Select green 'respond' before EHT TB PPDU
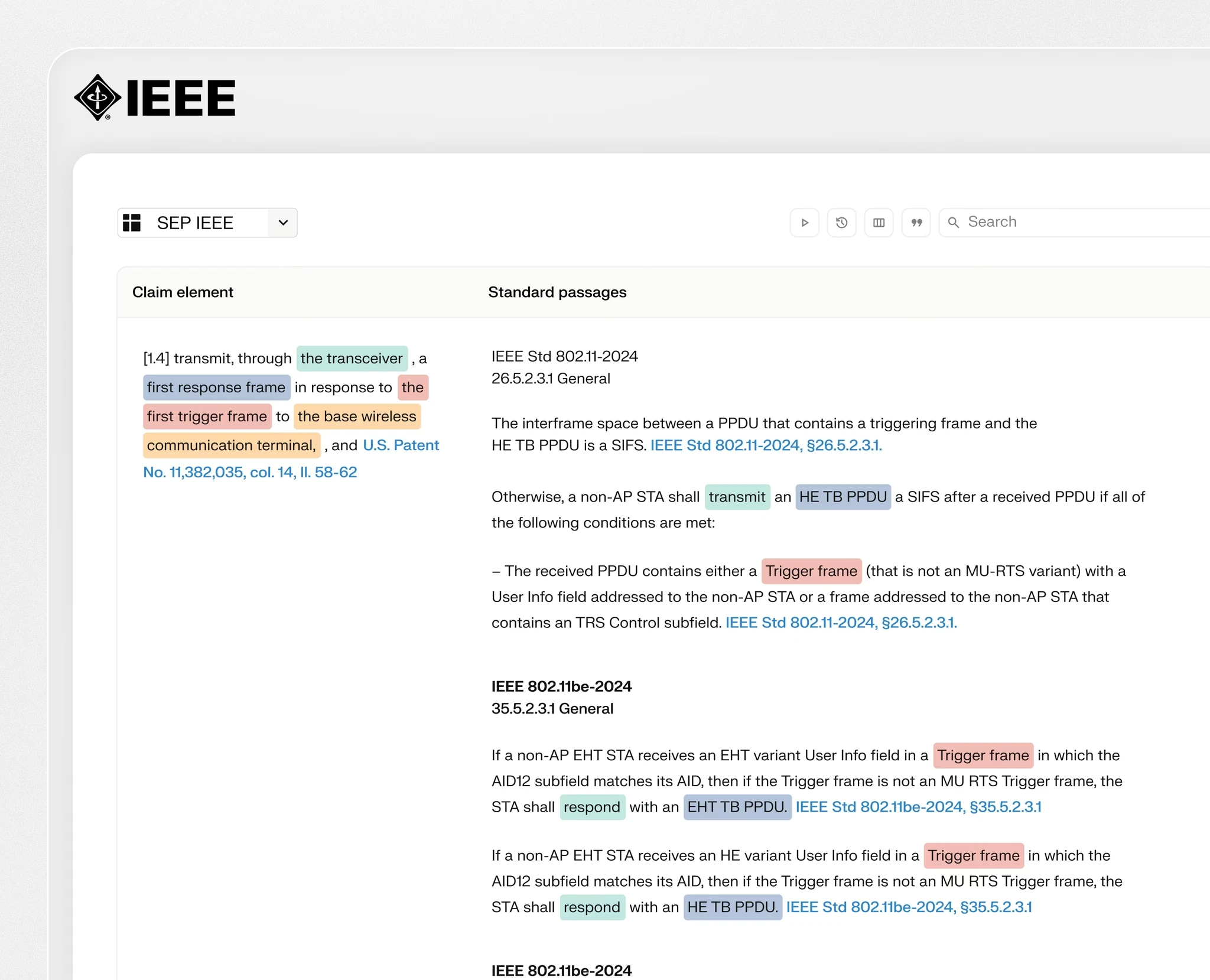This screenshot has width=1210, height=980. [x=592, y=807]
